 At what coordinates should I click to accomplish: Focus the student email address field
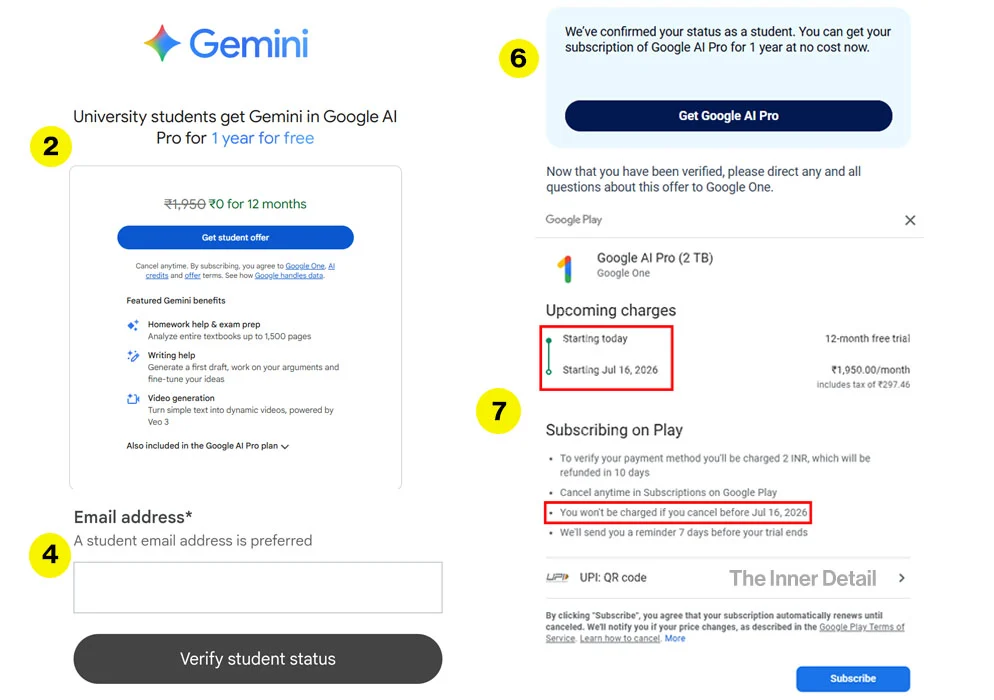258,587
